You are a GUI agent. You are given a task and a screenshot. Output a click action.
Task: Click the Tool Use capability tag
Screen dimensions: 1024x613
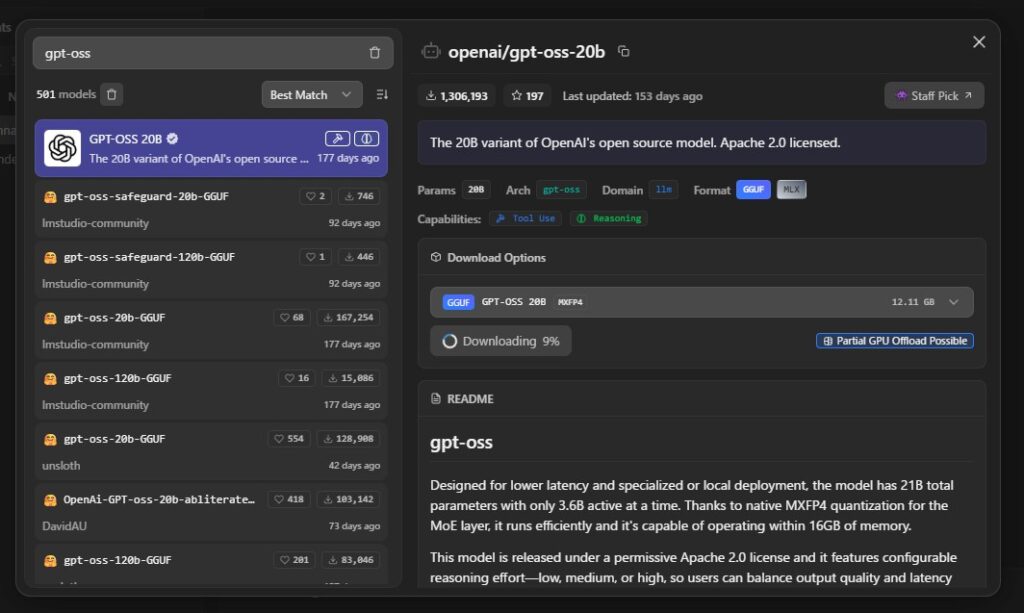(x=525, y=218)
